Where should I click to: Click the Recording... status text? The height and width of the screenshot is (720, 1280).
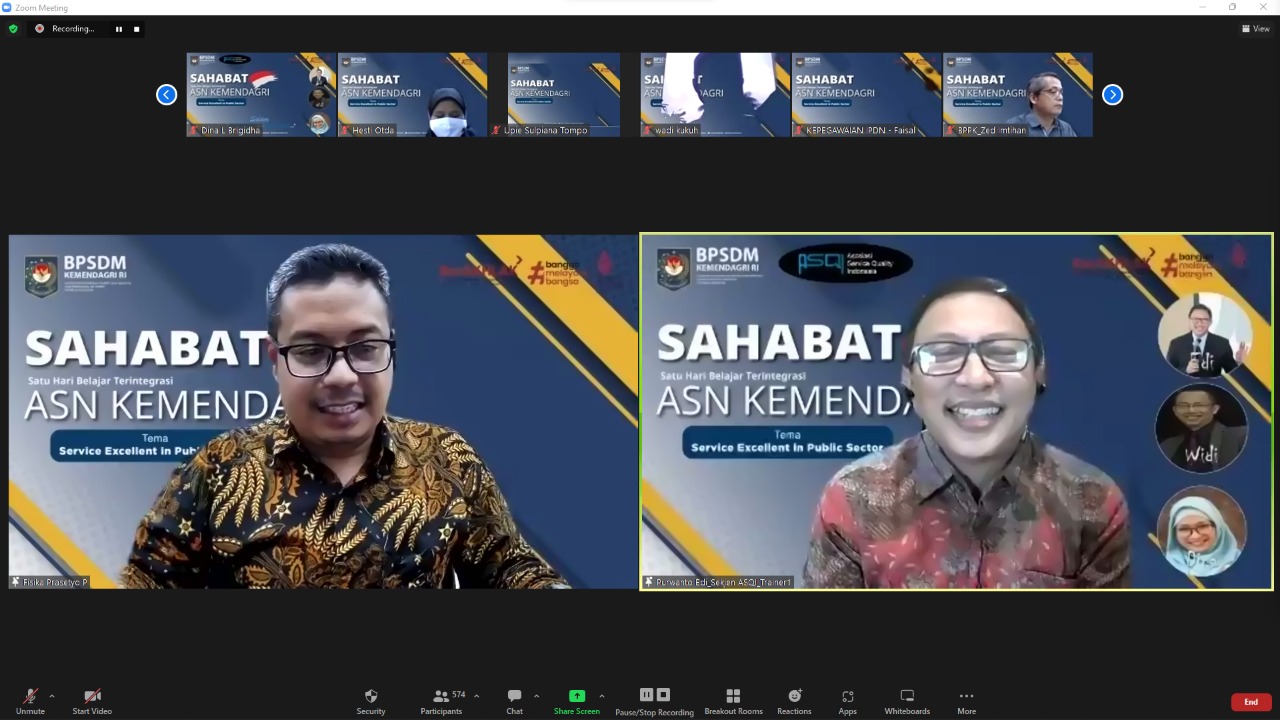coord(73,29)
